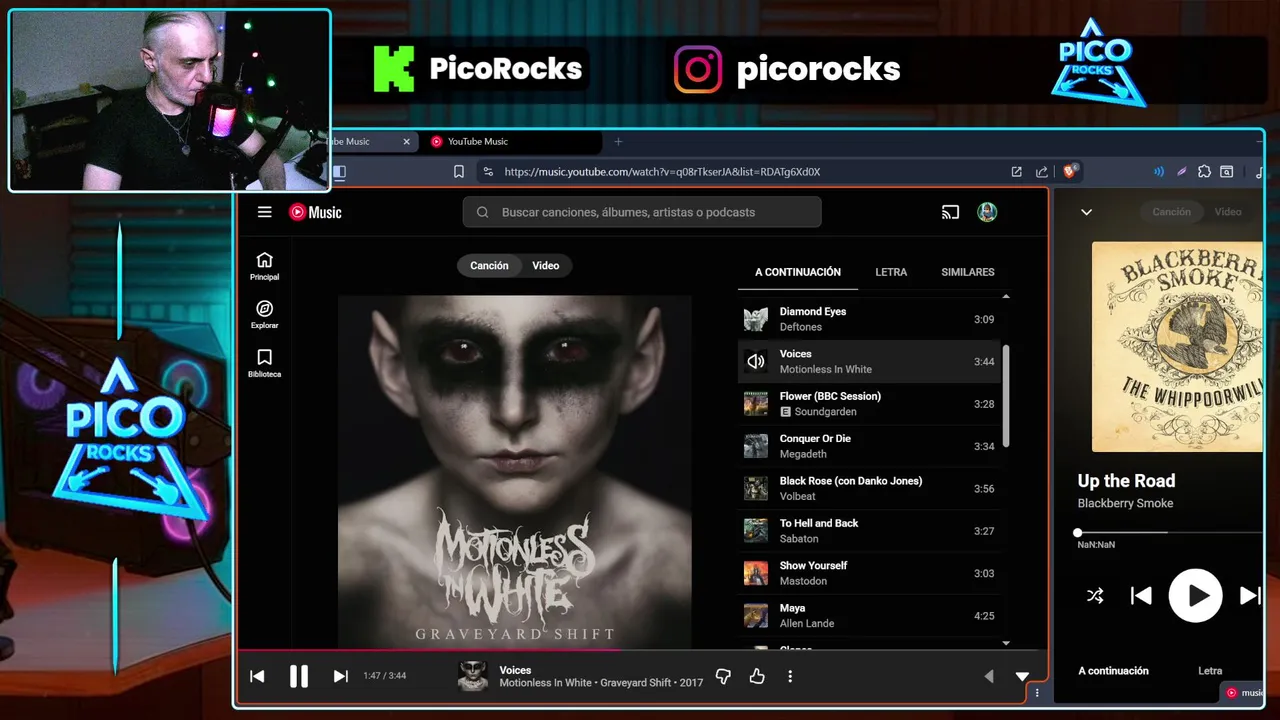Play Show Yourself by Mastodon
The height and width of the screenshot is (720, 1280).
[x=869, y=573]
